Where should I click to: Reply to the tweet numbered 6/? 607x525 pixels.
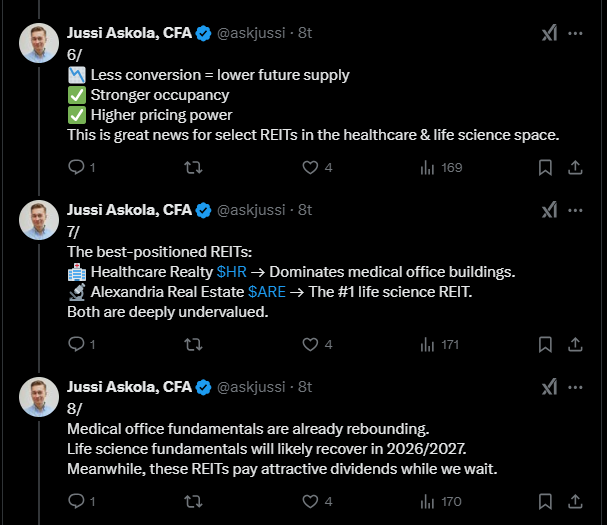pyautogui.click(x=76, y=168)
